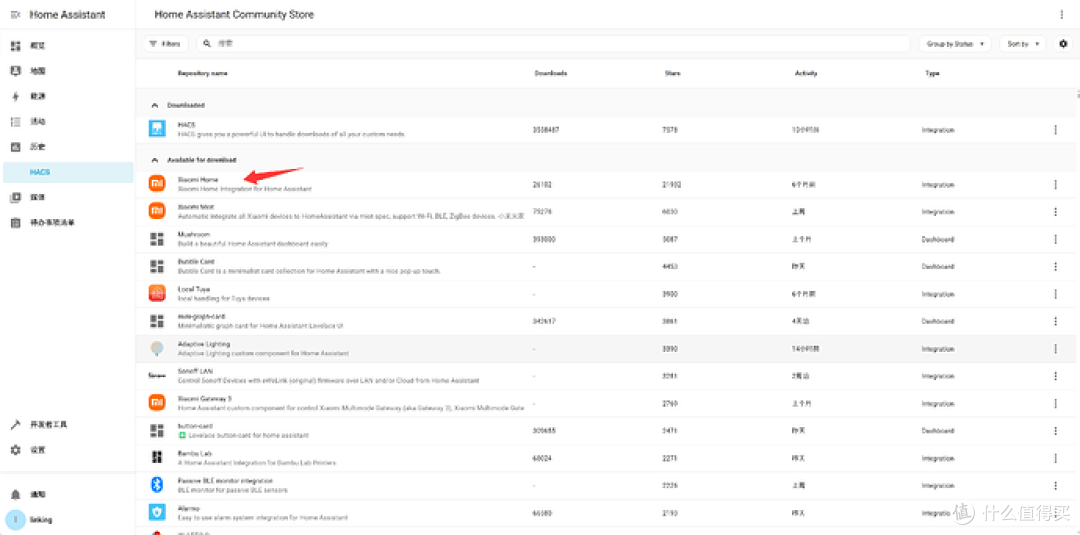1080x535 pixels.
Task: Click the Home Assistant Community Store title
Action: (234, 14)
